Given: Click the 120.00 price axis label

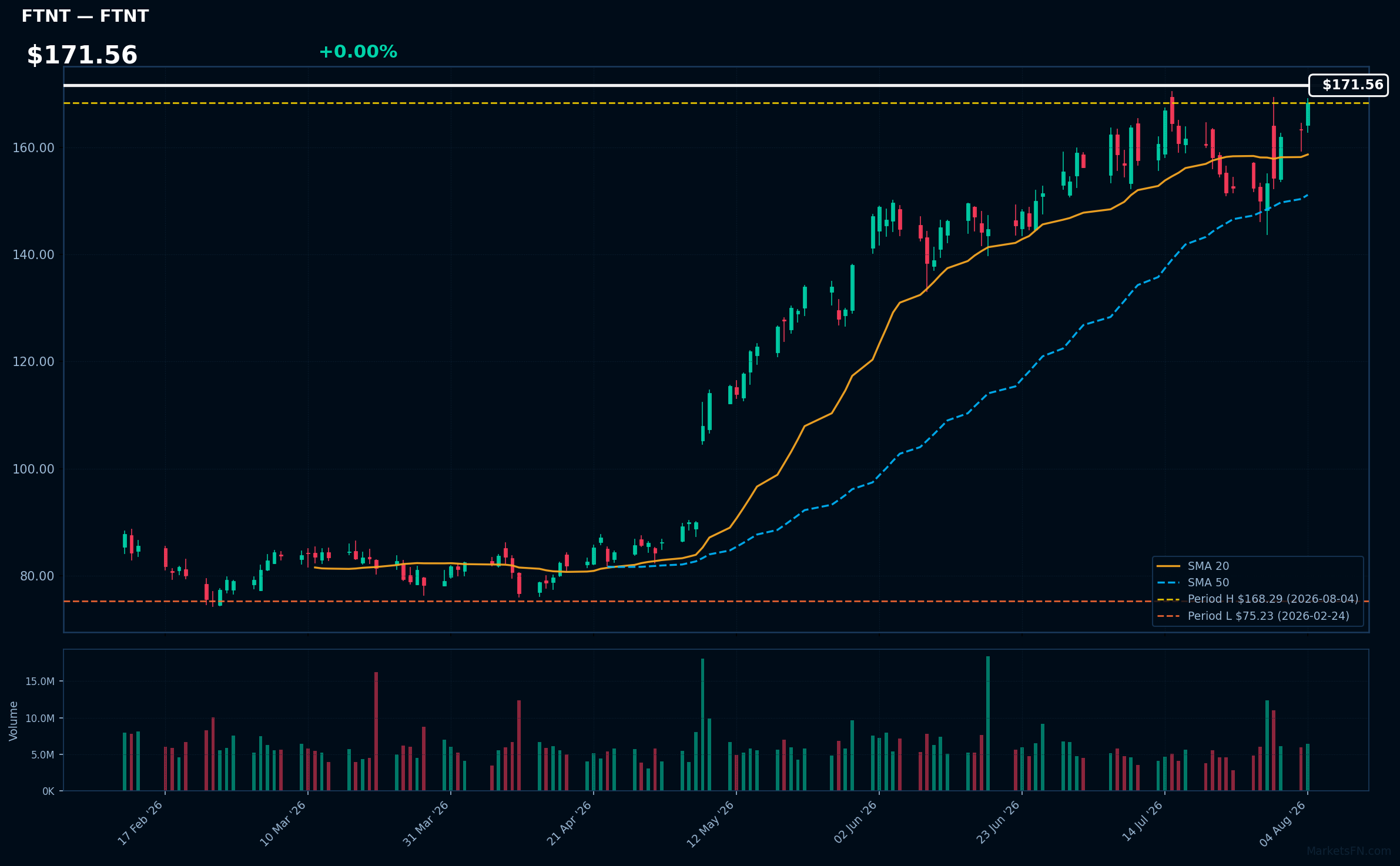Looking at the screenshot, I should pos(34,361).
